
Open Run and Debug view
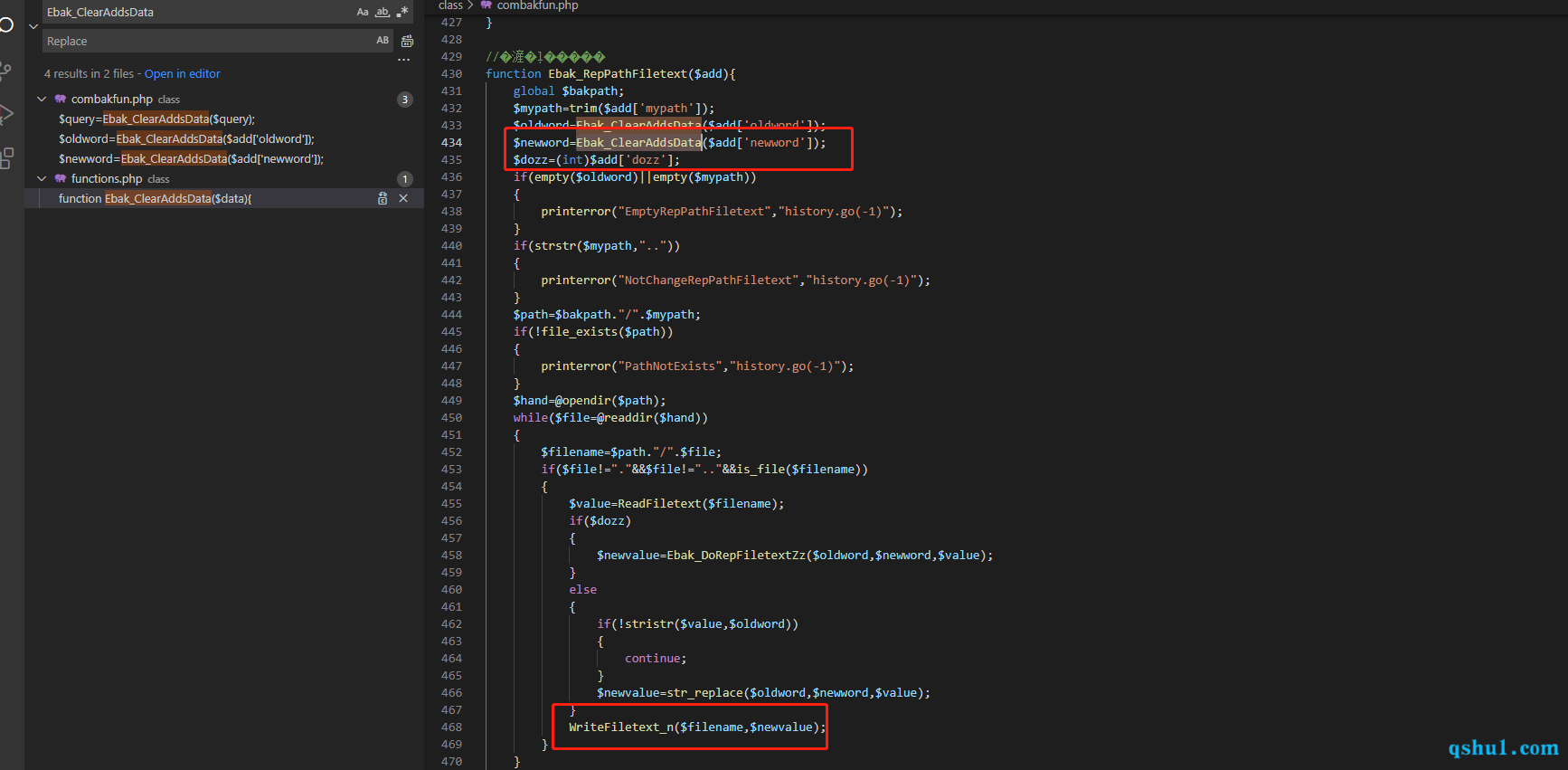point(6,114)
